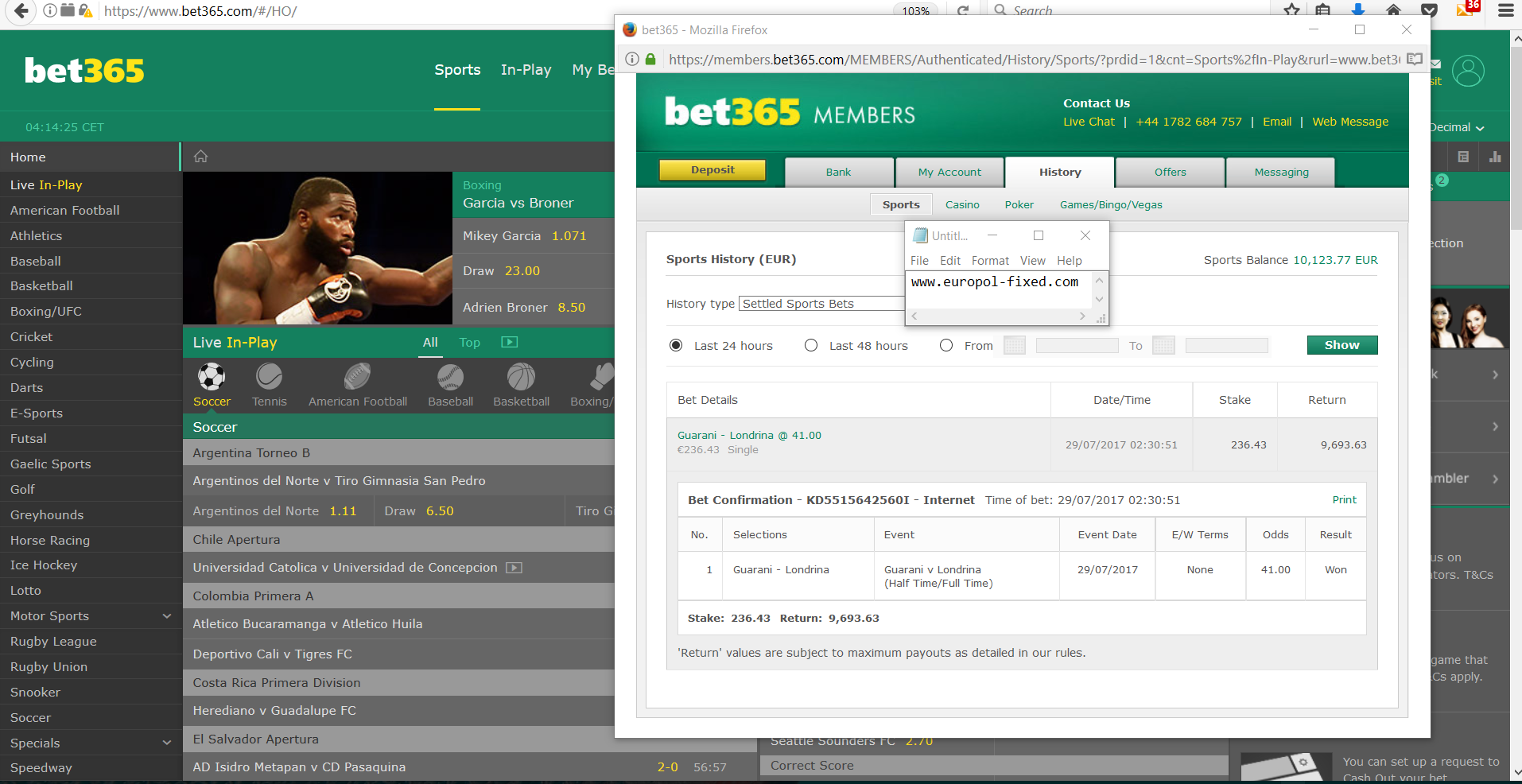The width and height of the screenshot is (1522, 784).
Task: Click the main browser Search field
Action: pos(1129,10)
